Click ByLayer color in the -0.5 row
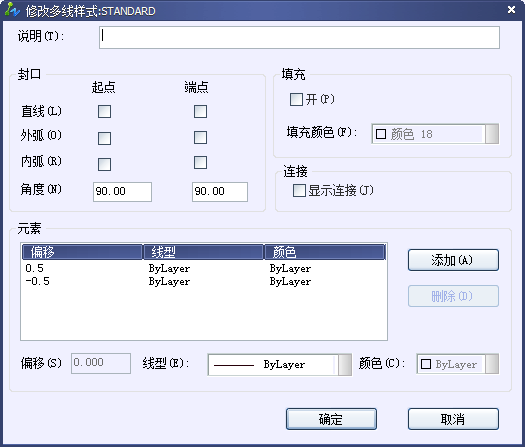This screenshot has height=447, width=525. click(290, 282)
